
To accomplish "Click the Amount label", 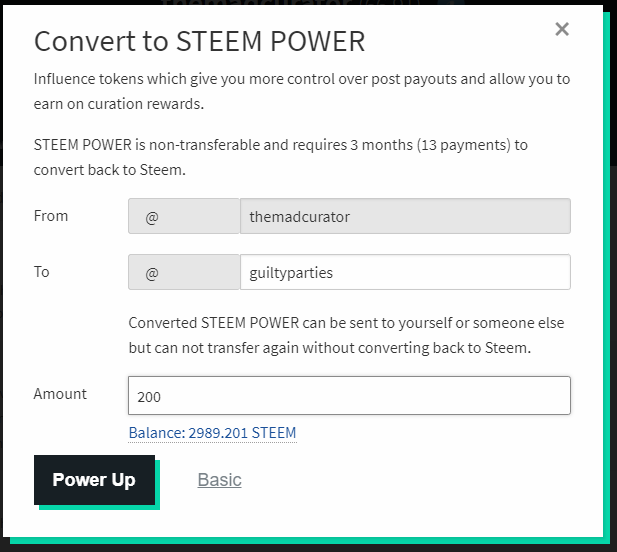I will tap(60, 394).
